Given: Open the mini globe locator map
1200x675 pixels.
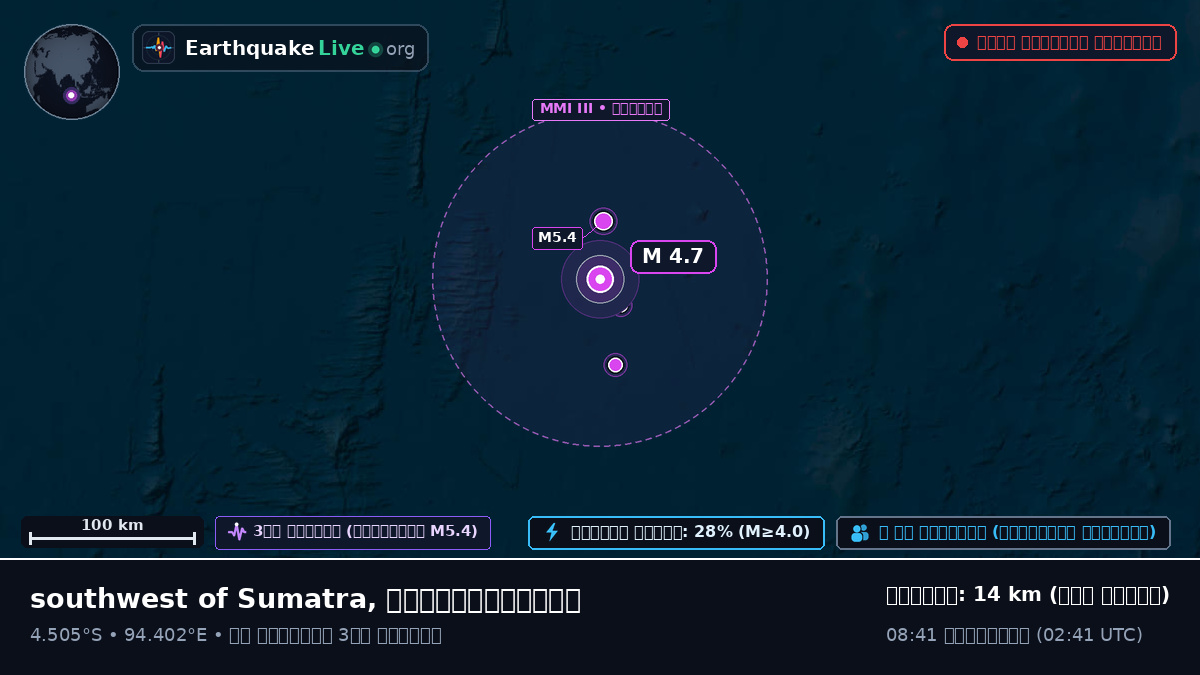Looking at the screenshot, I should [72, 72].
